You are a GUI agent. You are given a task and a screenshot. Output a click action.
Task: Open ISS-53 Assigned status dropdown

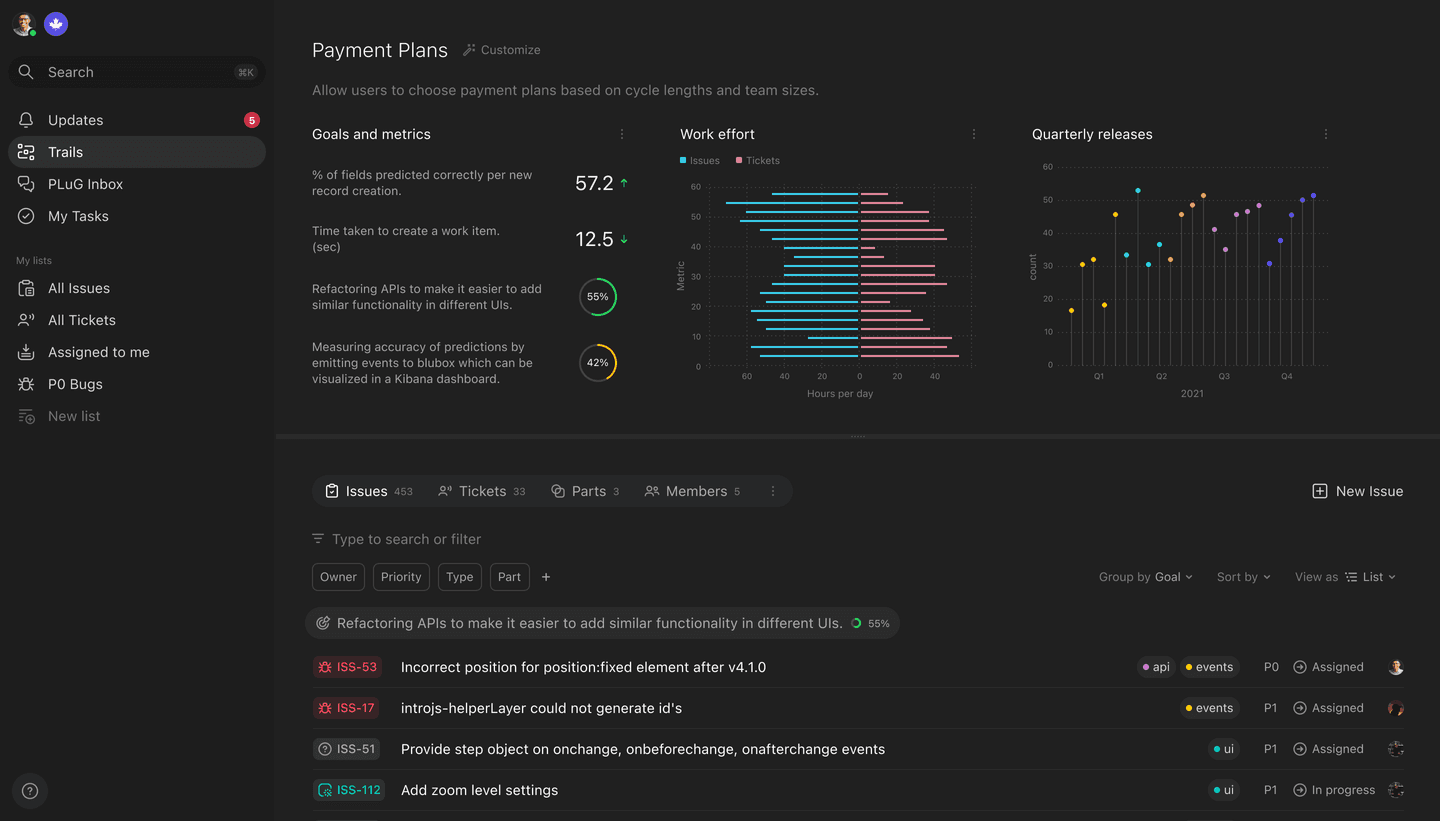(1329, 667)
